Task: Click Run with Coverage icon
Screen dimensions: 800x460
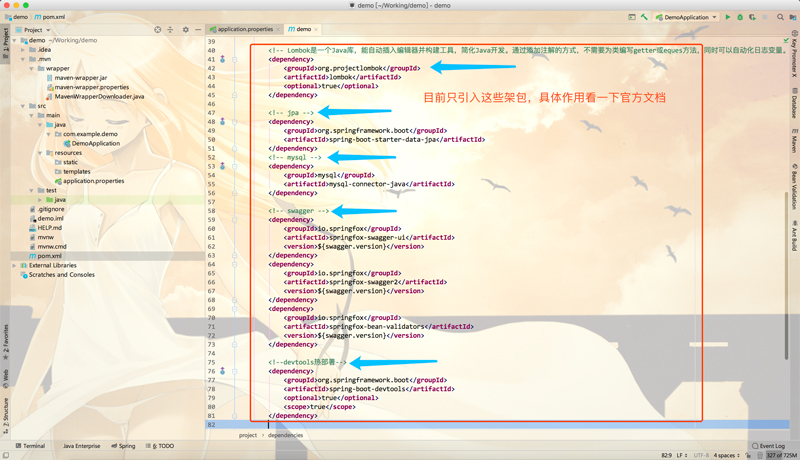Action: (752, 17)
